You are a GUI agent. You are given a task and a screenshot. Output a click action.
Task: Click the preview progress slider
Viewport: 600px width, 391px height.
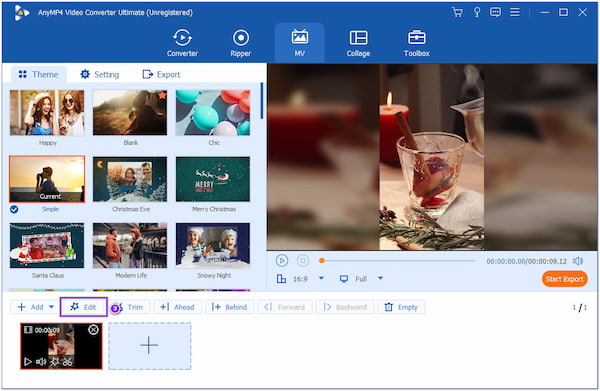click(x=398, y=261)
